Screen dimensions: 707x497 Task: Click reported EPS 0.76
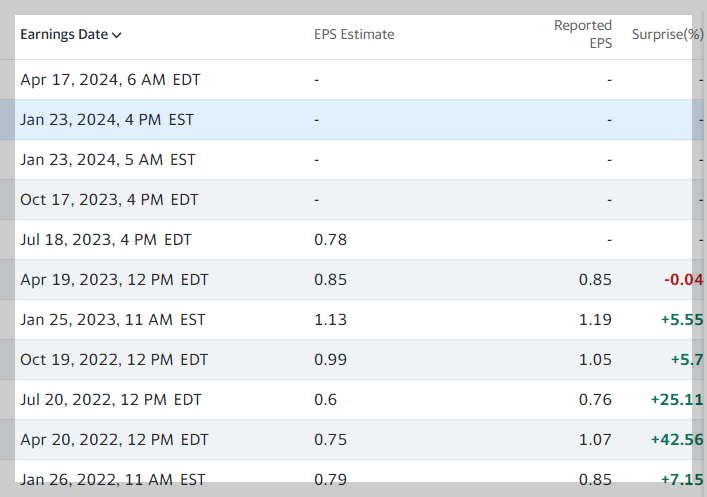pos(595,400)
